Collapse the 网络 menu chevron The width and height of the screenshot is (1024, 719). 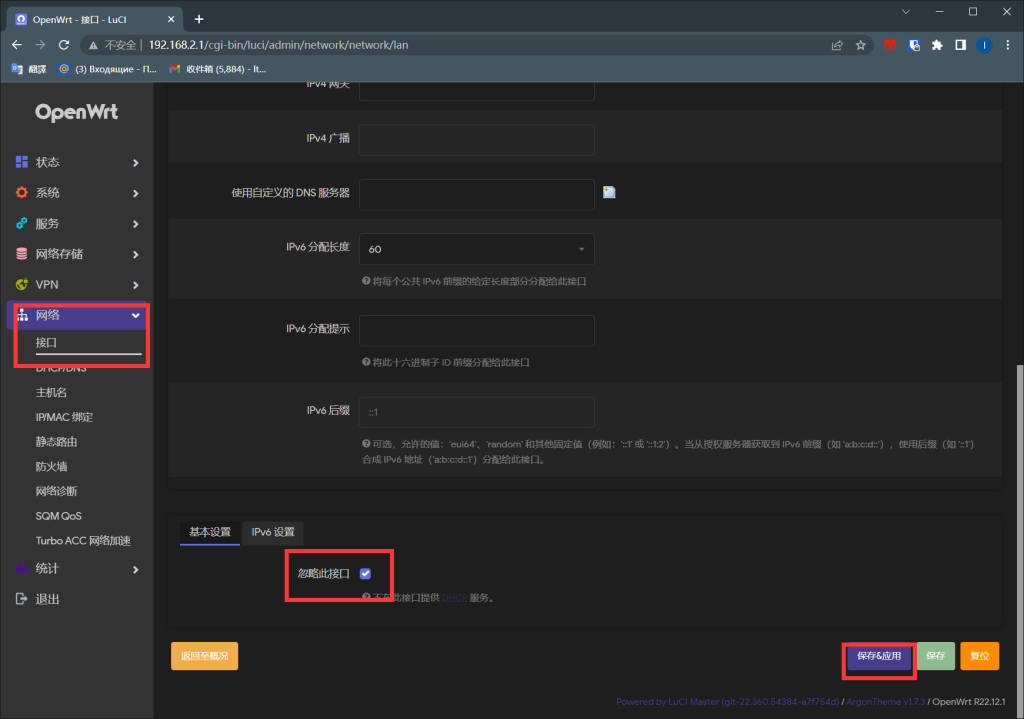136,315
